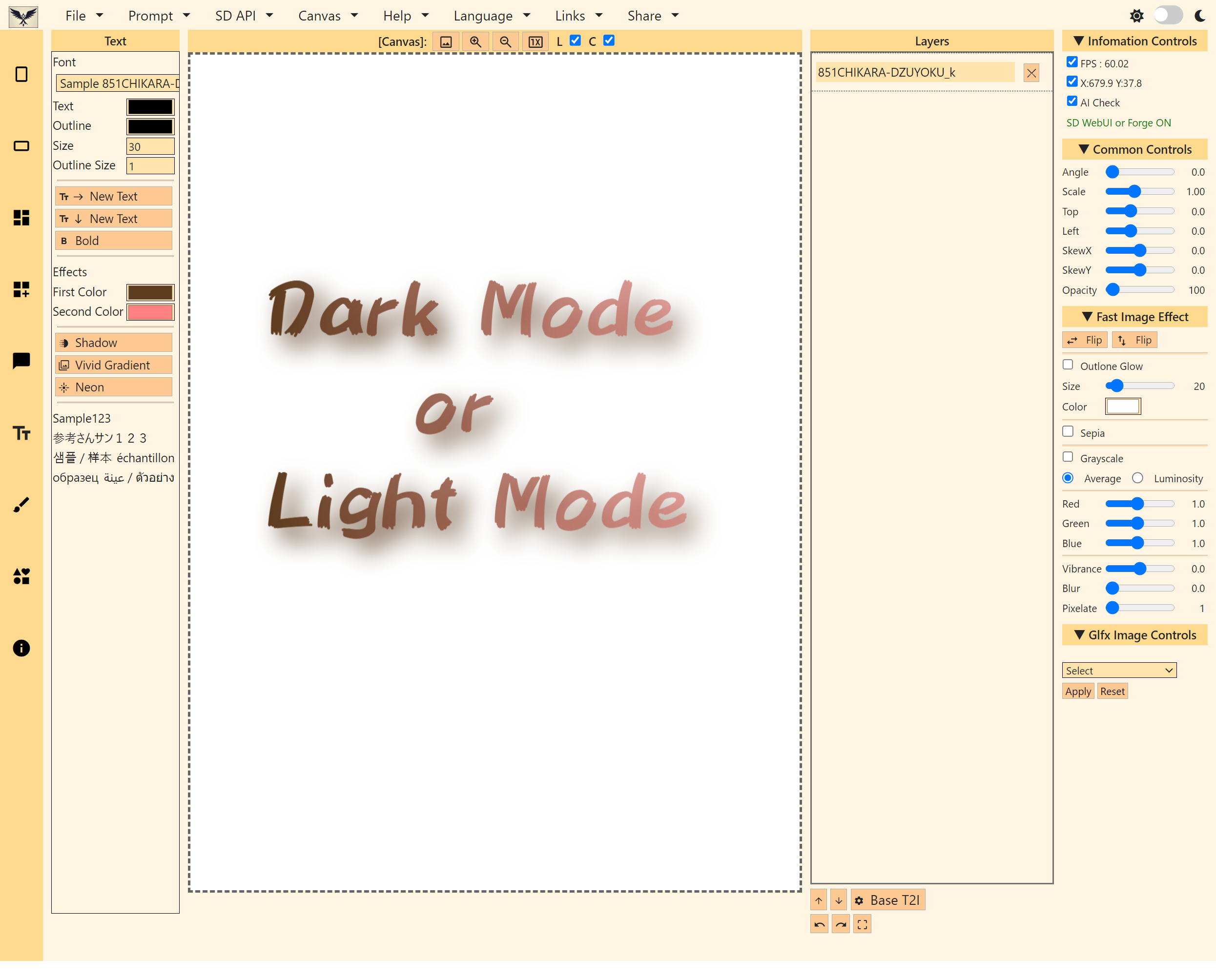Open the Font sample dropdown

(118, 83)
